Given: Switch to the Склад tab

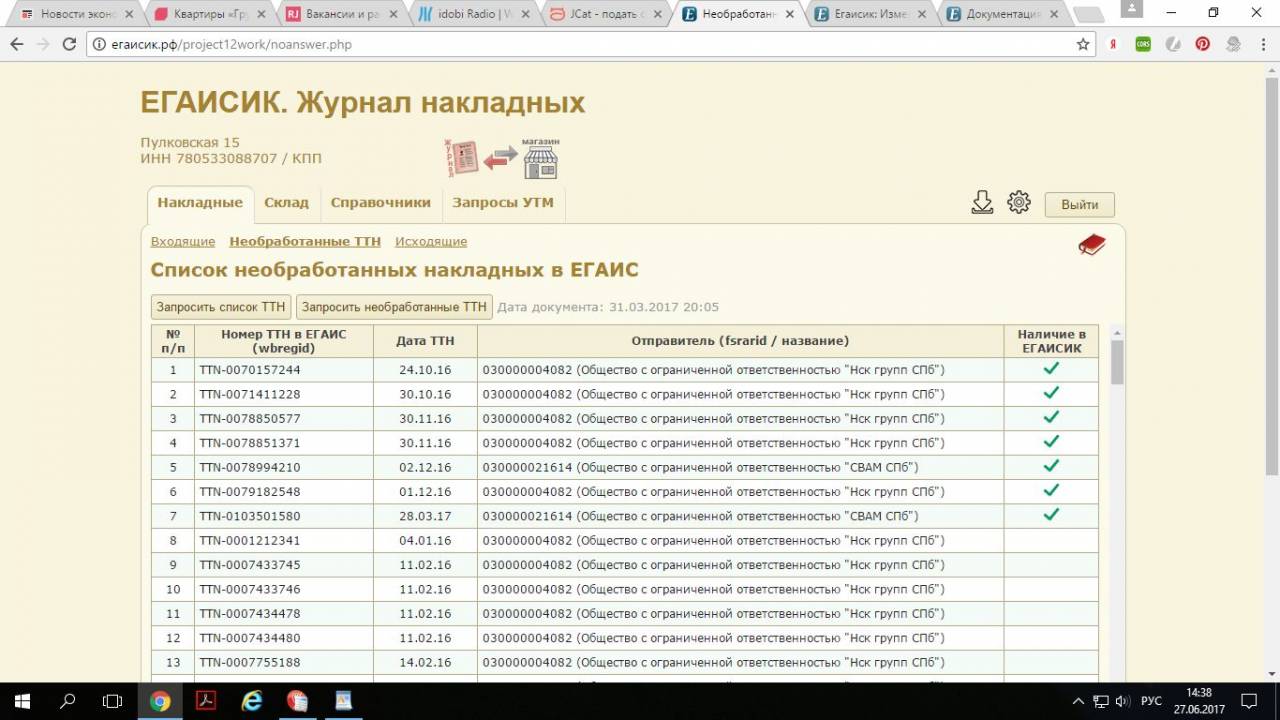Looking at the screenshot, I should 286,201.
